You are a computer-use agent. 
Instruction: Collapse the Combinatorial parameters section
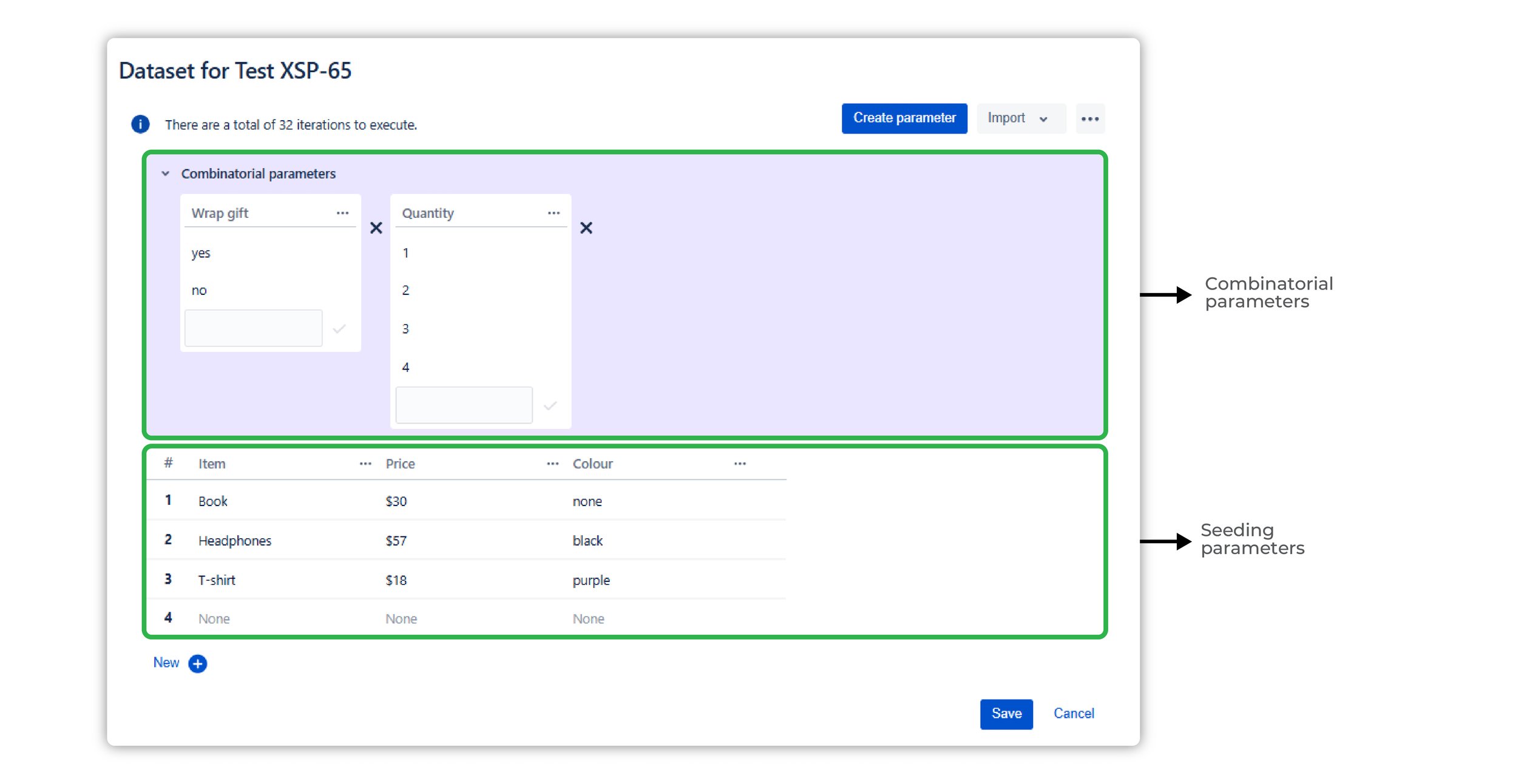coord(164,173)
